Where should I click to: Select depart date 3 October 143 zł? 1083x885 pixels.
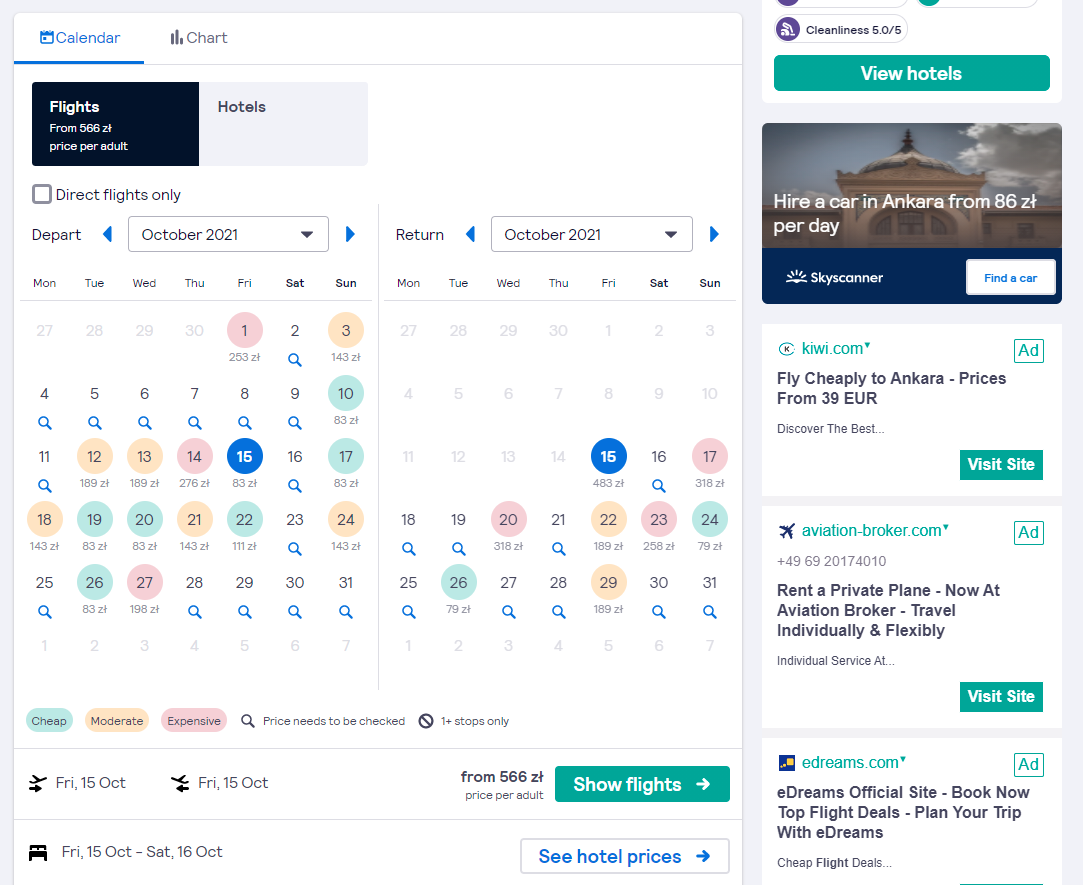point(346,331)
